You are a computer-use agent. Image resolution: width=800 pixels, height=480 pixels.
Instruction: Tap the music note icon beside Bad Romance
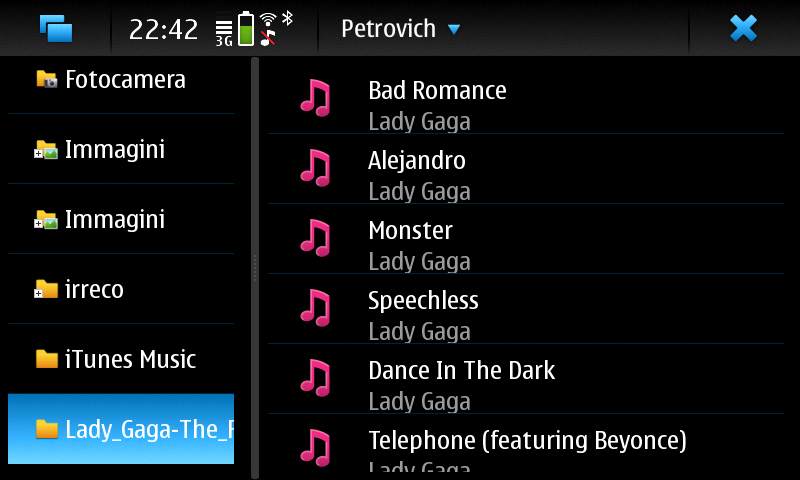(x=315, y=98)
